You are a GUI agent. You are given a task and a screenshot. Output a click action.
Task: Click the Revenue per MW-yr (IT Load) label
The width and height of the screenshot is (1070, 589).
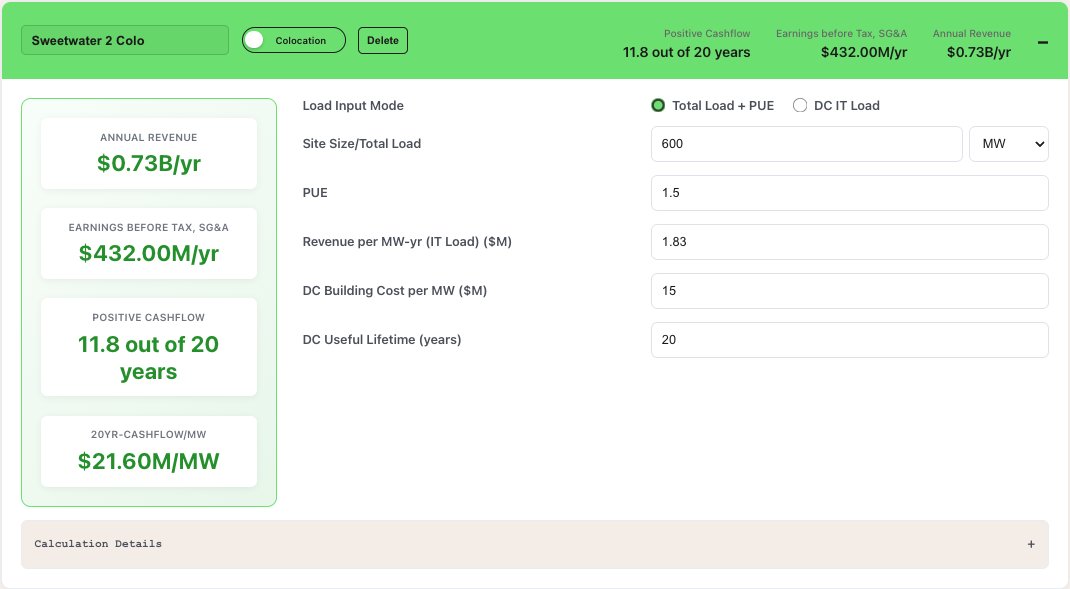(407, 242)
